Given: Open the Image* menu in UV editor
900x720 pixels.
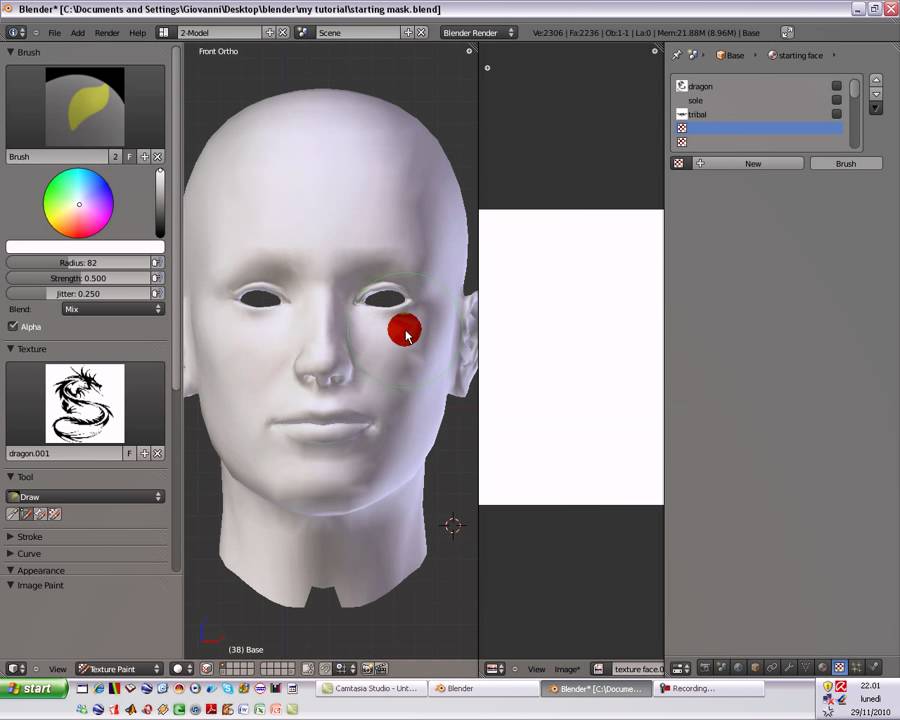Looking at the screenshot, I should pyautogui.click(x=567, y=669).
